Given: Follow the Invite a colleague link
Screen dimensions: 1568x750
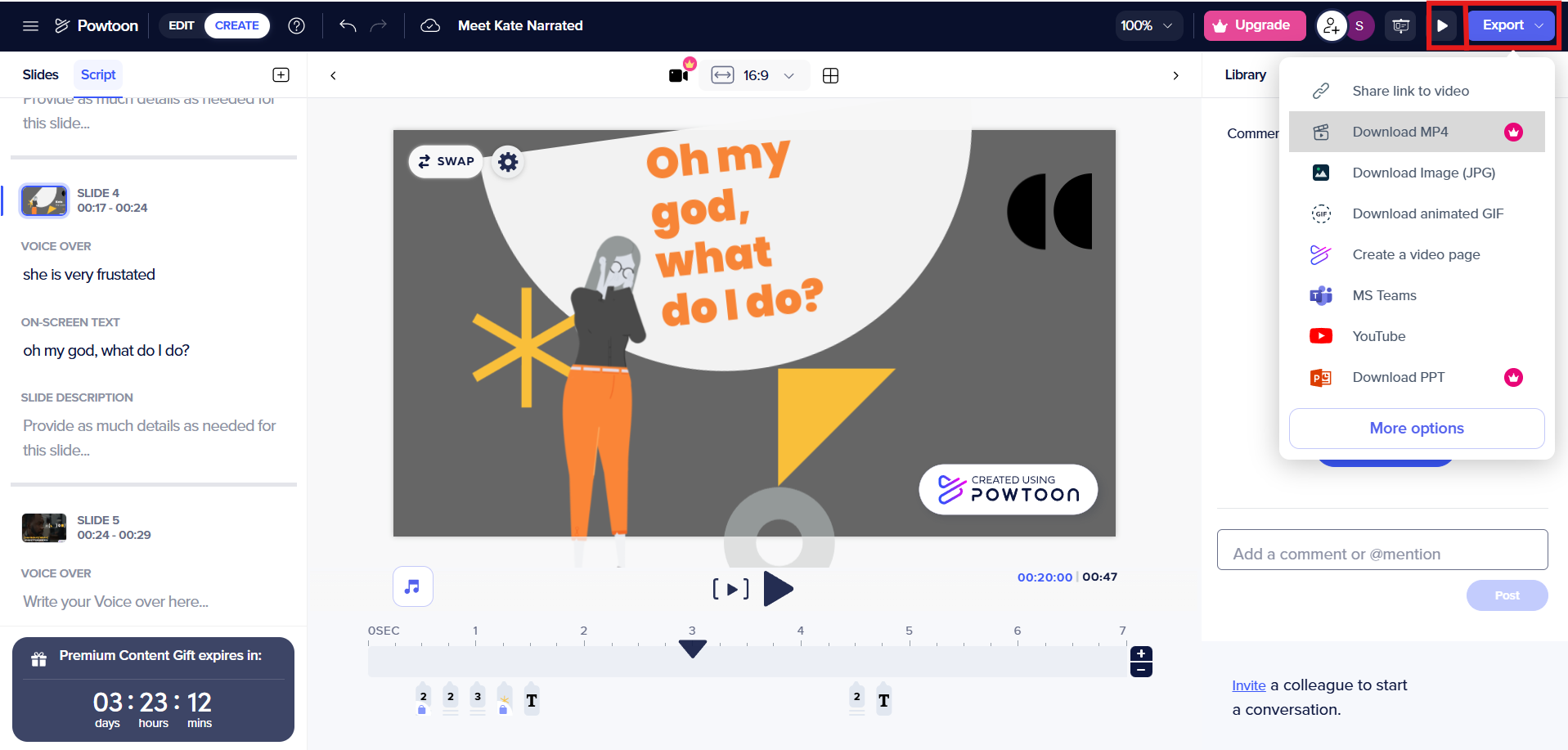Looking at the screenshot, I should 1248,685.
